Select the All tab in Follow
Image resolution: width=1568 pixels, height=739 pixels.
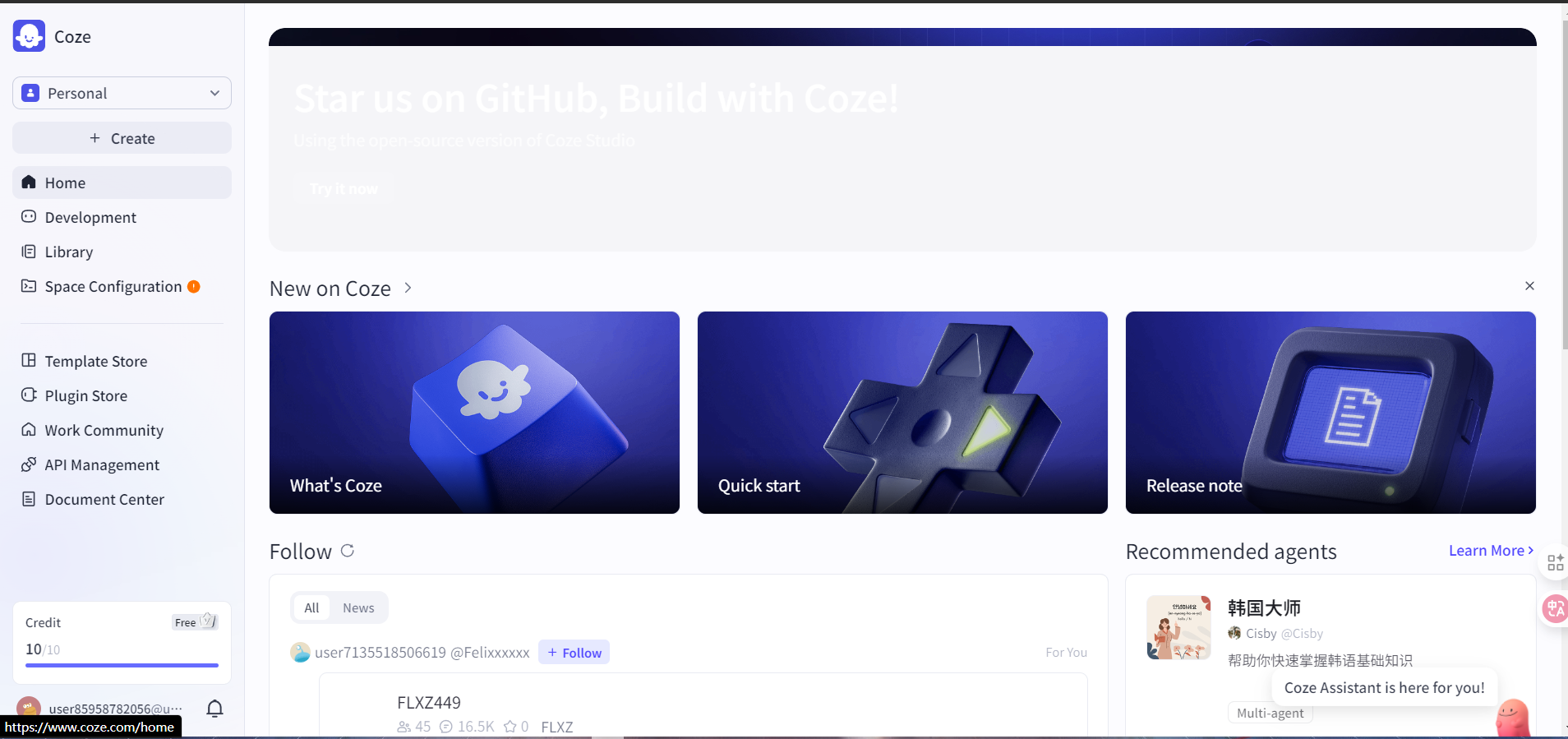point(311,608)
